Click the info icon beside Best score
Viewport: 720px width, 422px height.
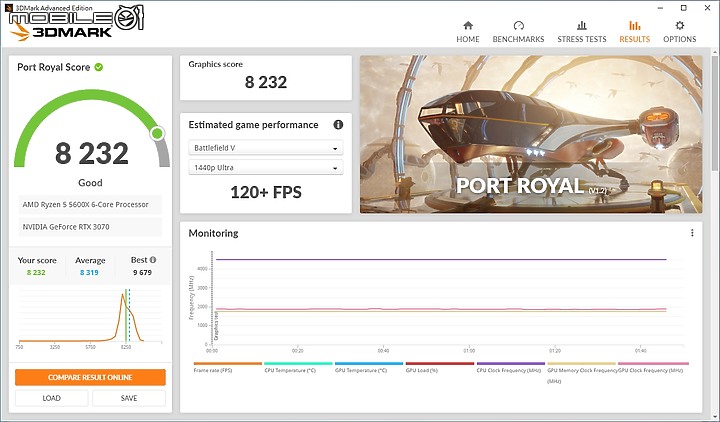coord(153,259)
